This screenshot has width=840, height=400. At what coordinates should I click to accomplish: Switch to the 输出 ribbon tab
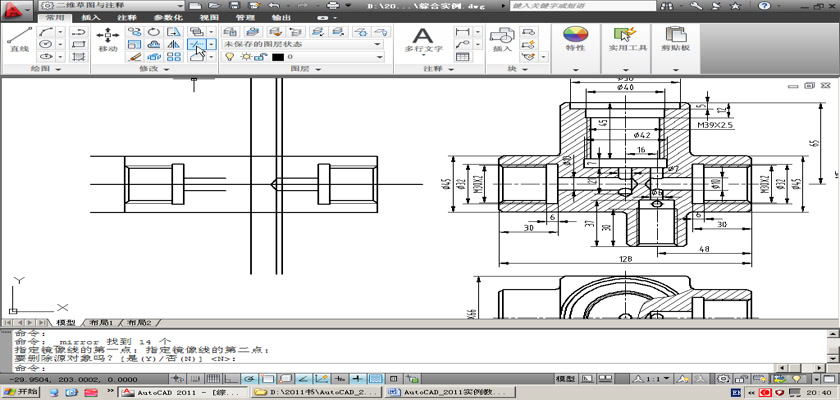pyautogui.click(x=281, y=17)
